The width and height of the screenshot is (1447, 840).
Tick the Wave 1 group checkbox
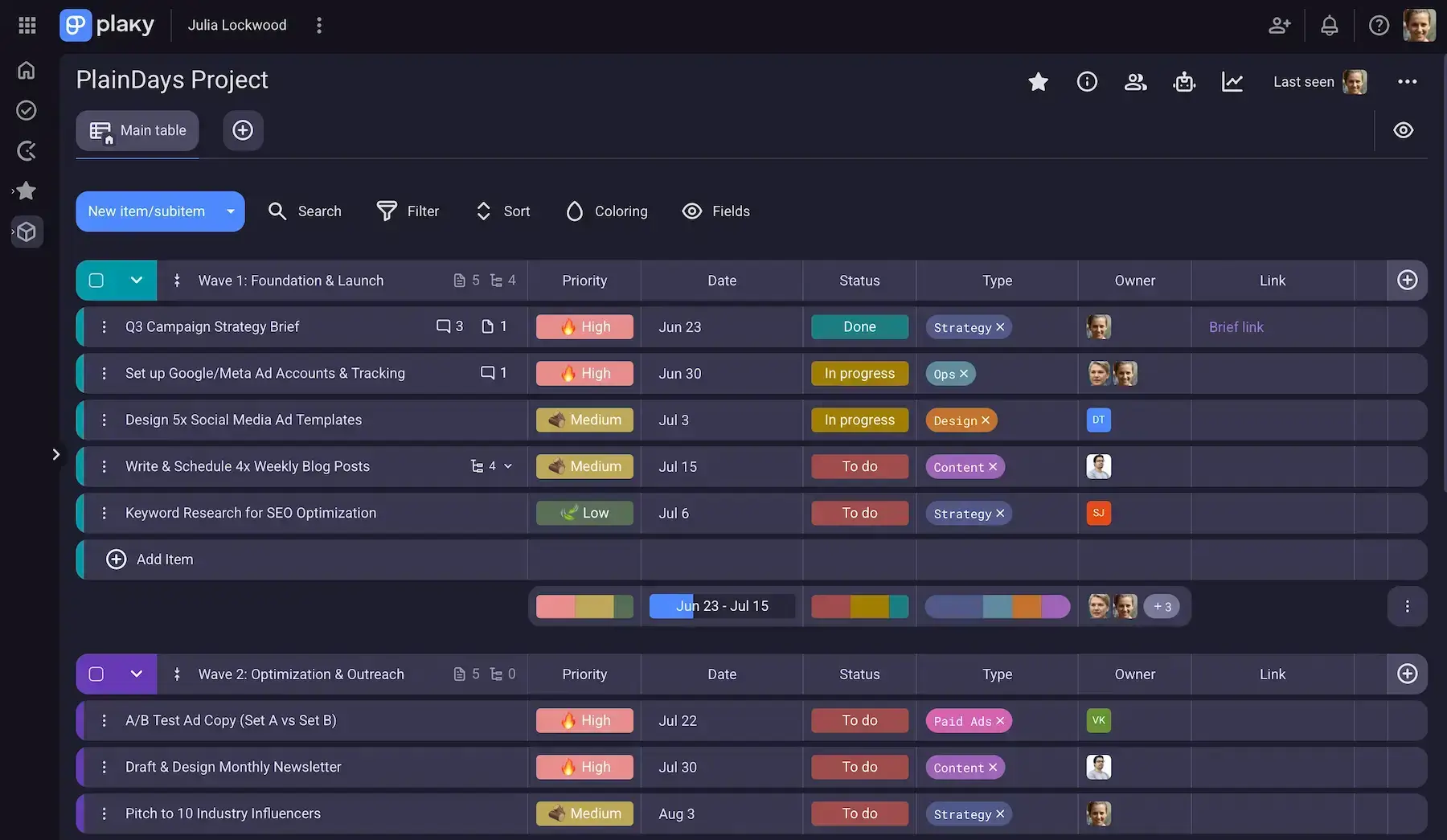(x=96, y=281)
